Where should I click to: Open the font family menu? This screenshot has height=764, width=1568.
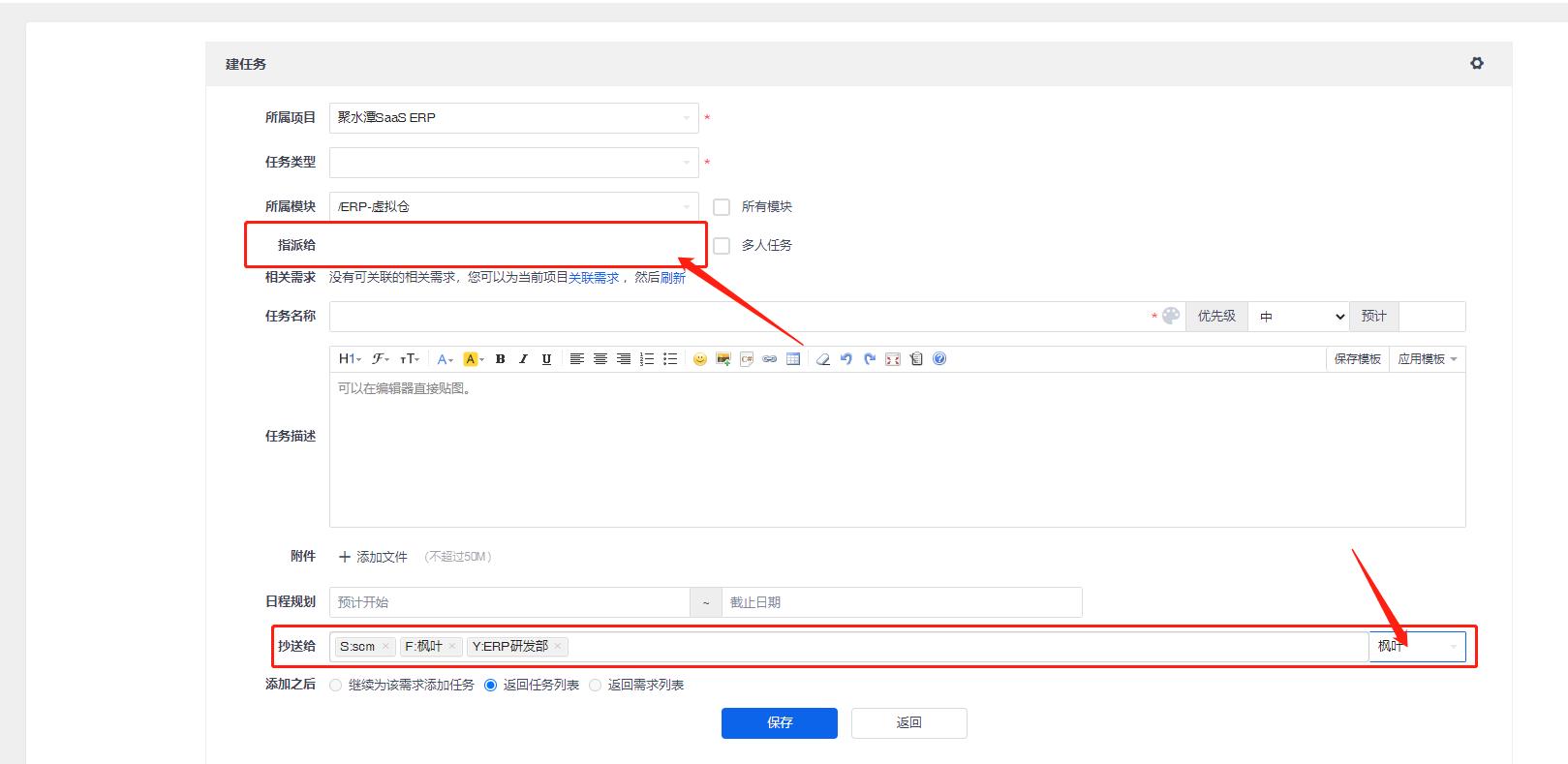click(x=381, y=359)
